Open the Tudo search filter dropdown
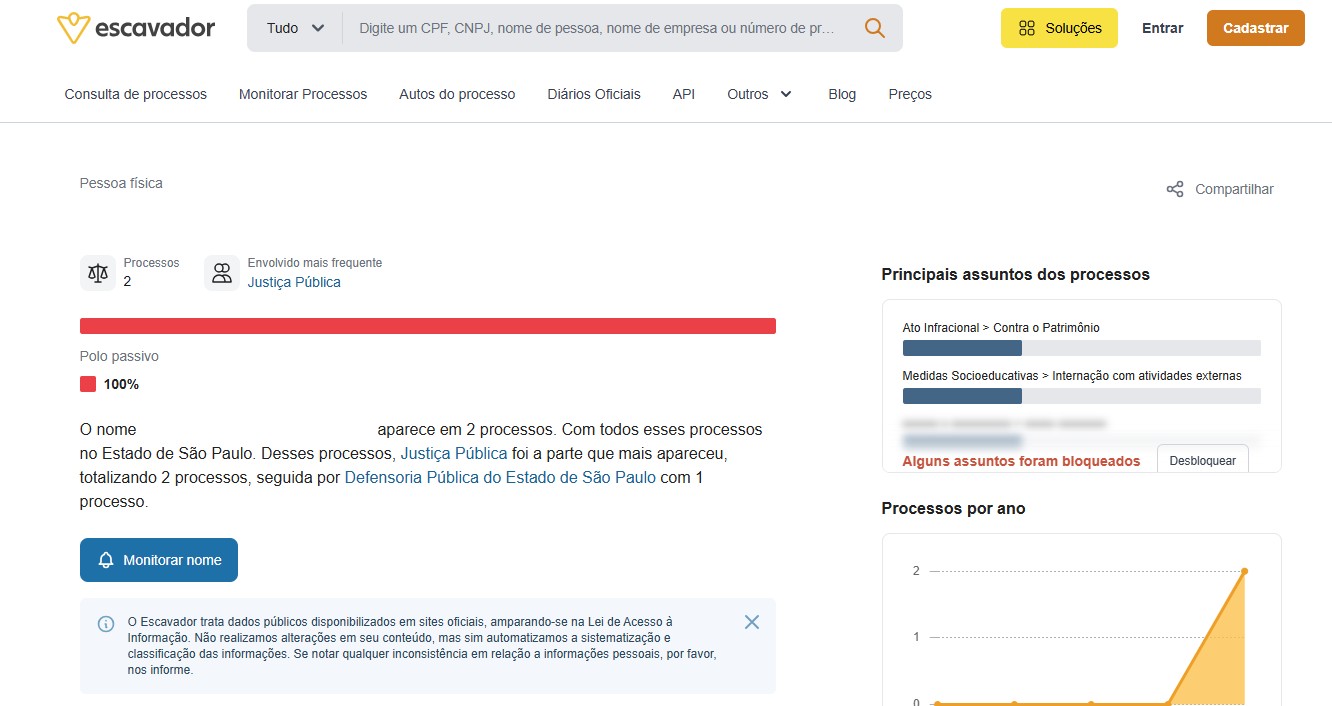1332x706 pixels. click(x=296, y=28)
